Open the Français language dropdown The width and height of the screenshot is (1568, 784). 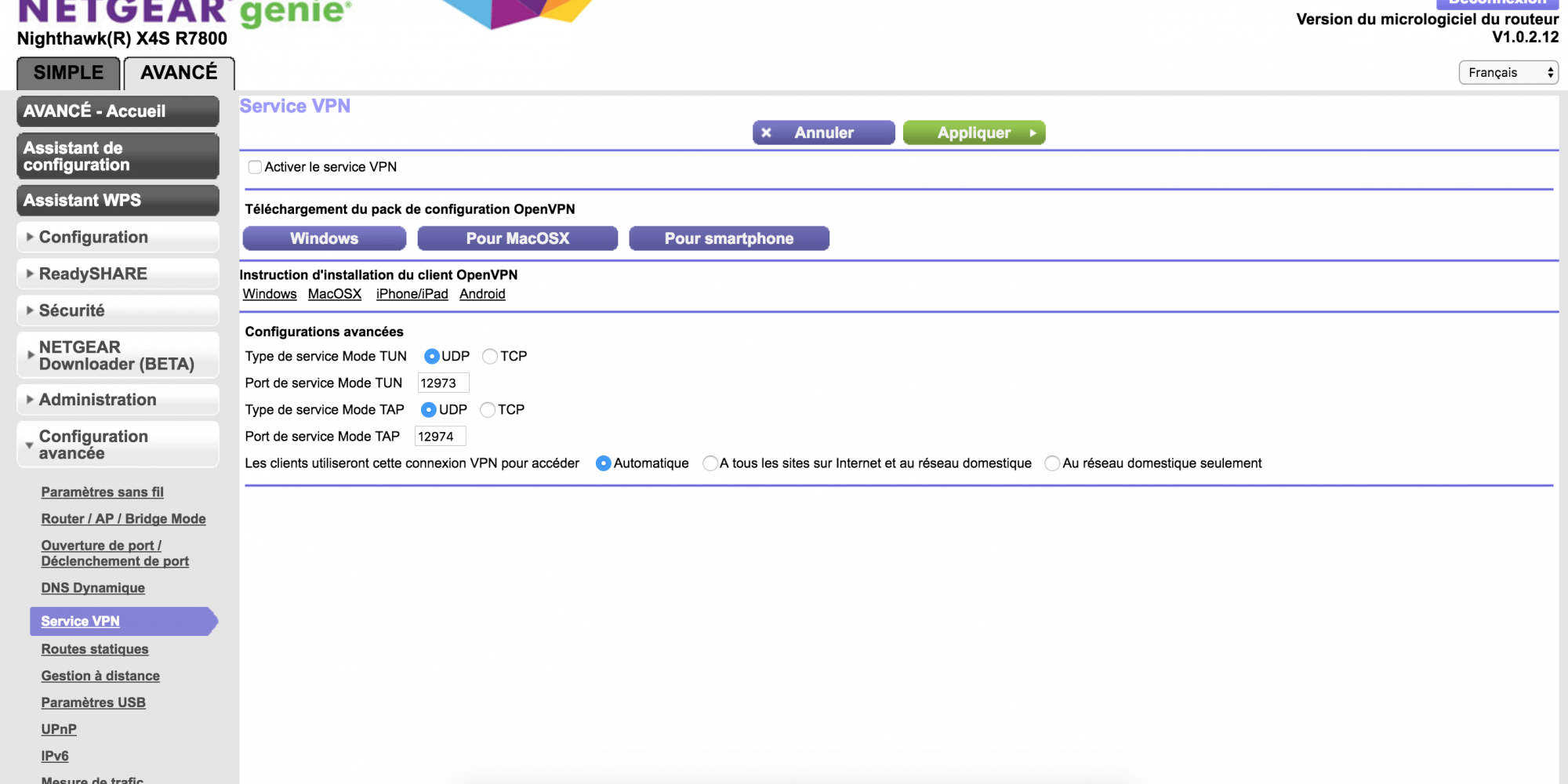(1508, 72)
